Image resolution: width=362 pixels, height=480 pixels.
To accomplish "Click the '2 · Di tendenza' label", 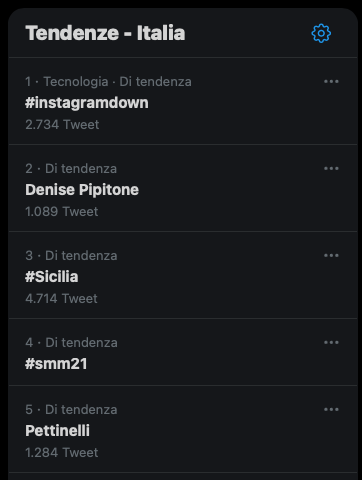I will (71, 169).
